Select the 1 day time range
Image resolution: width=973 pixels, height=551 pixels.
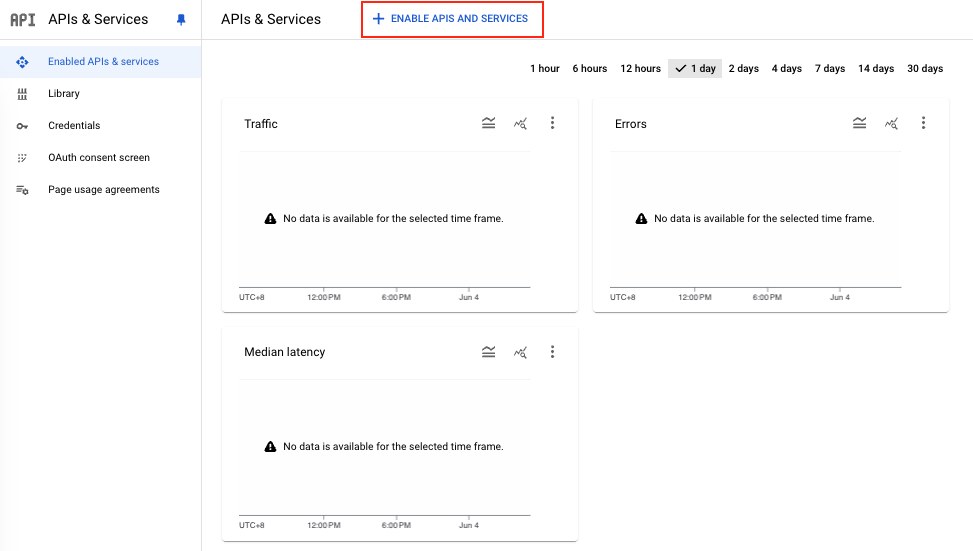coord(695,68)
